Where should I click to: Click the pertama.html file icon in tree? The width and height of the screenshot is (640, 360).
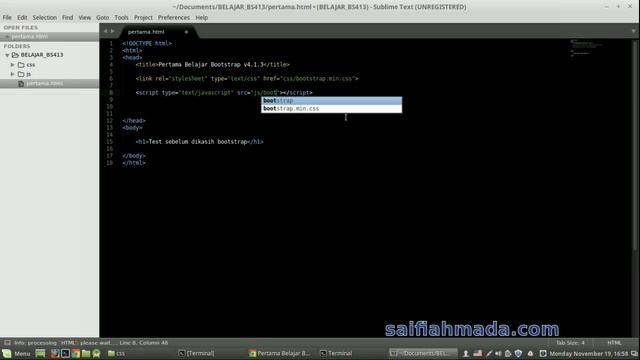click(x=21, y=83)
